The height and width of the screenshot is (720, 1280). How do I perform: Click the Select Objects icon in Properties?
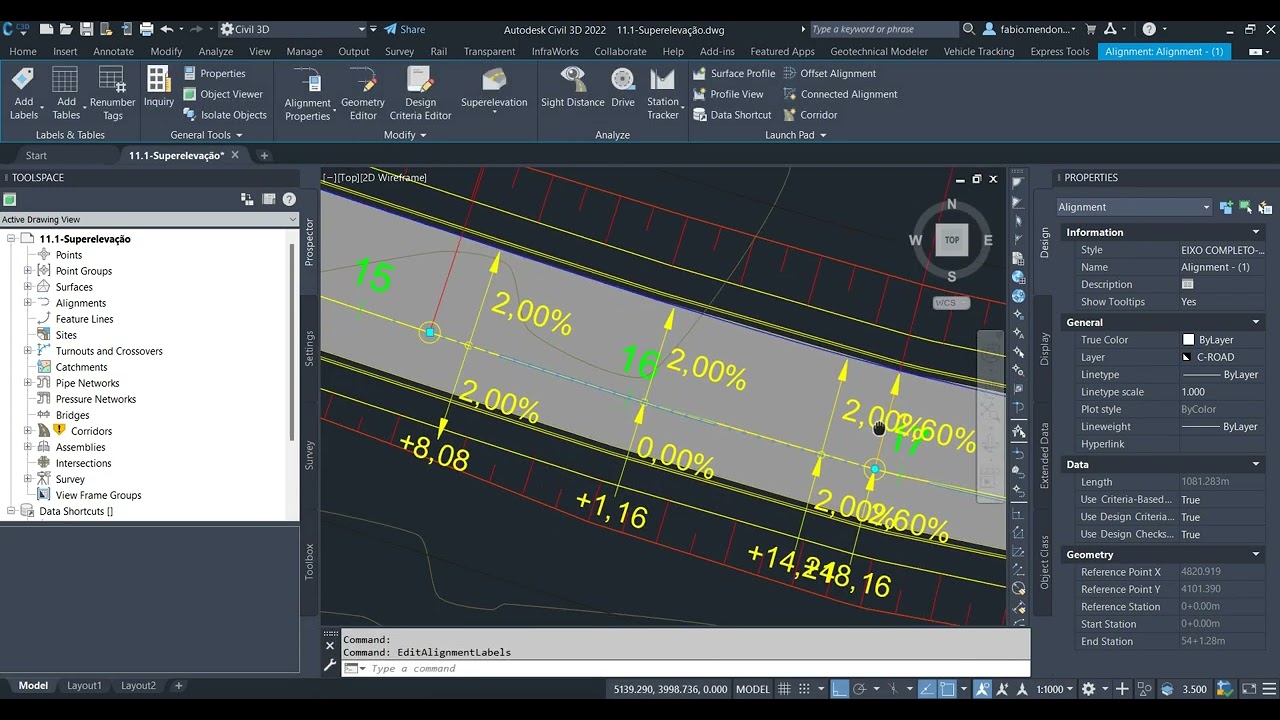[1245, 207]
